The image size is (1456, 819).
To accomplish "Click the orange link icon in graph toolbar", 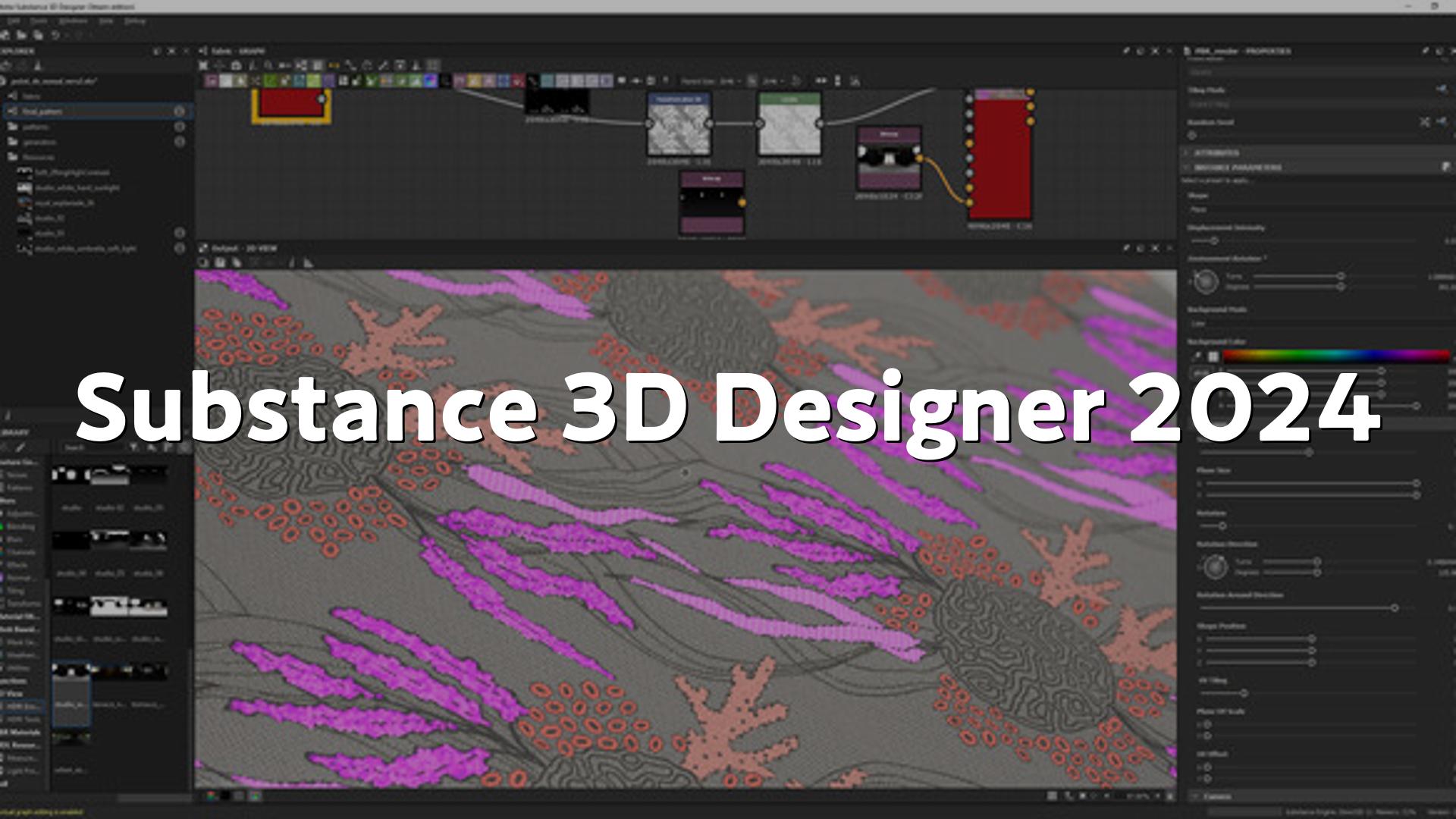I will 334,65.
